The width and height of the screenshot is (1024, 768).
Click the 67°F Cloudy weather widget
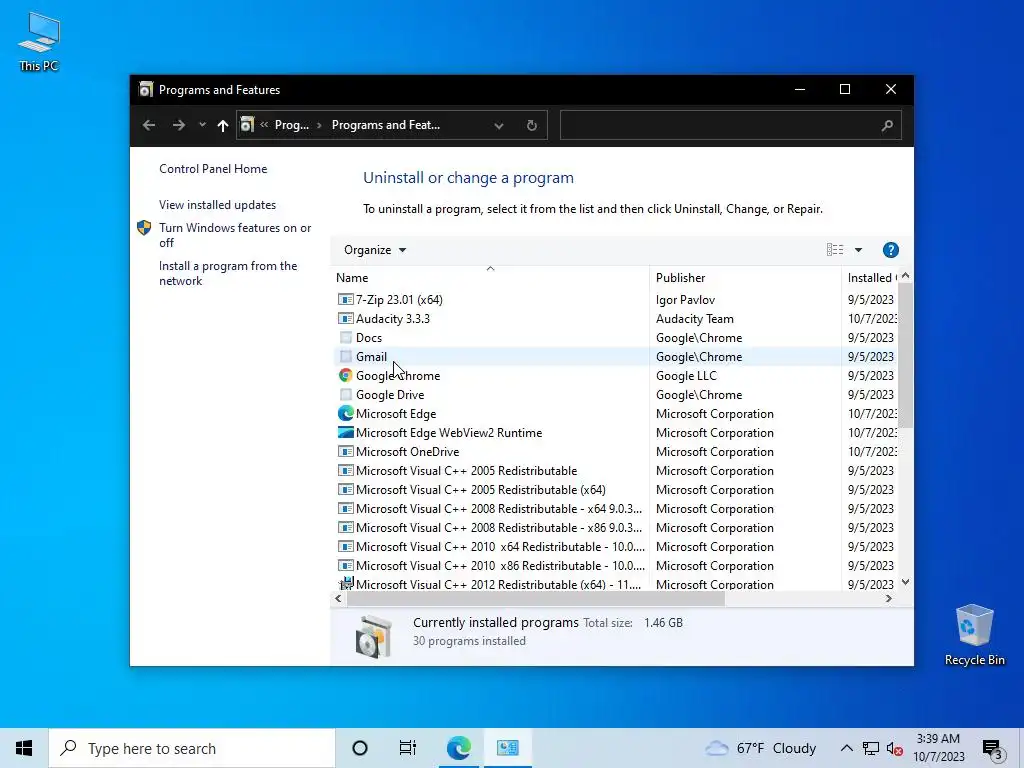(x=761, y=748)
